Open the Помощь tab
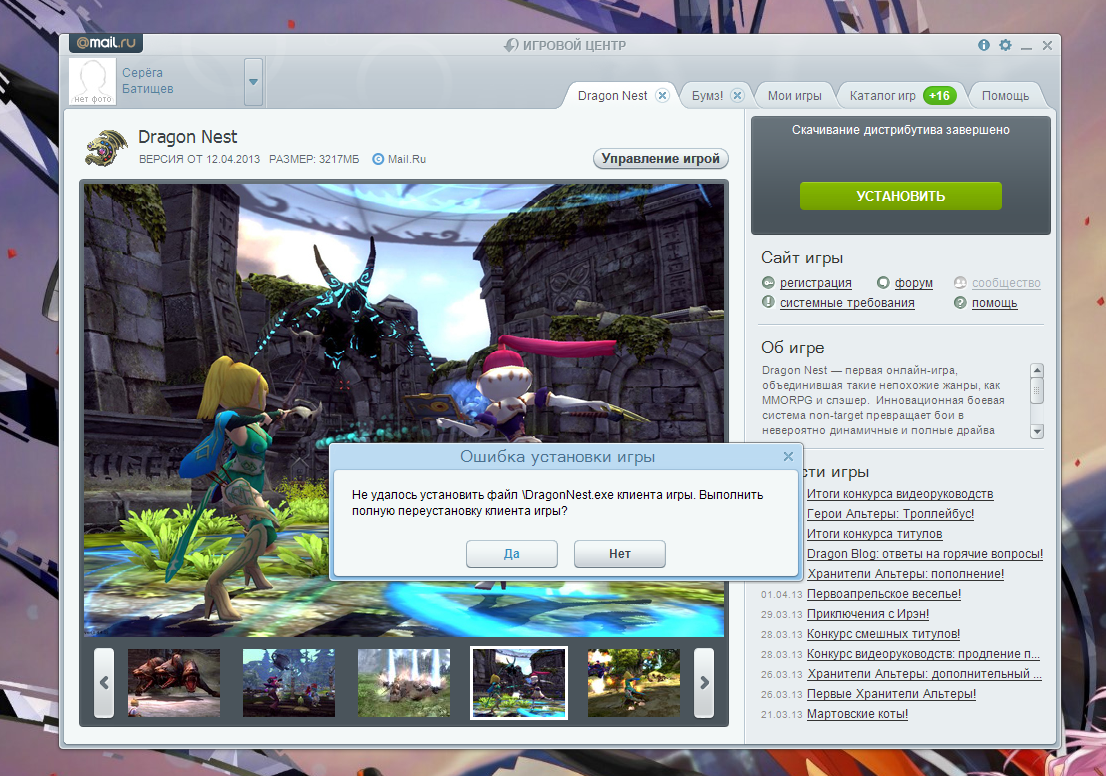1106x776 pixels. 1005,95
